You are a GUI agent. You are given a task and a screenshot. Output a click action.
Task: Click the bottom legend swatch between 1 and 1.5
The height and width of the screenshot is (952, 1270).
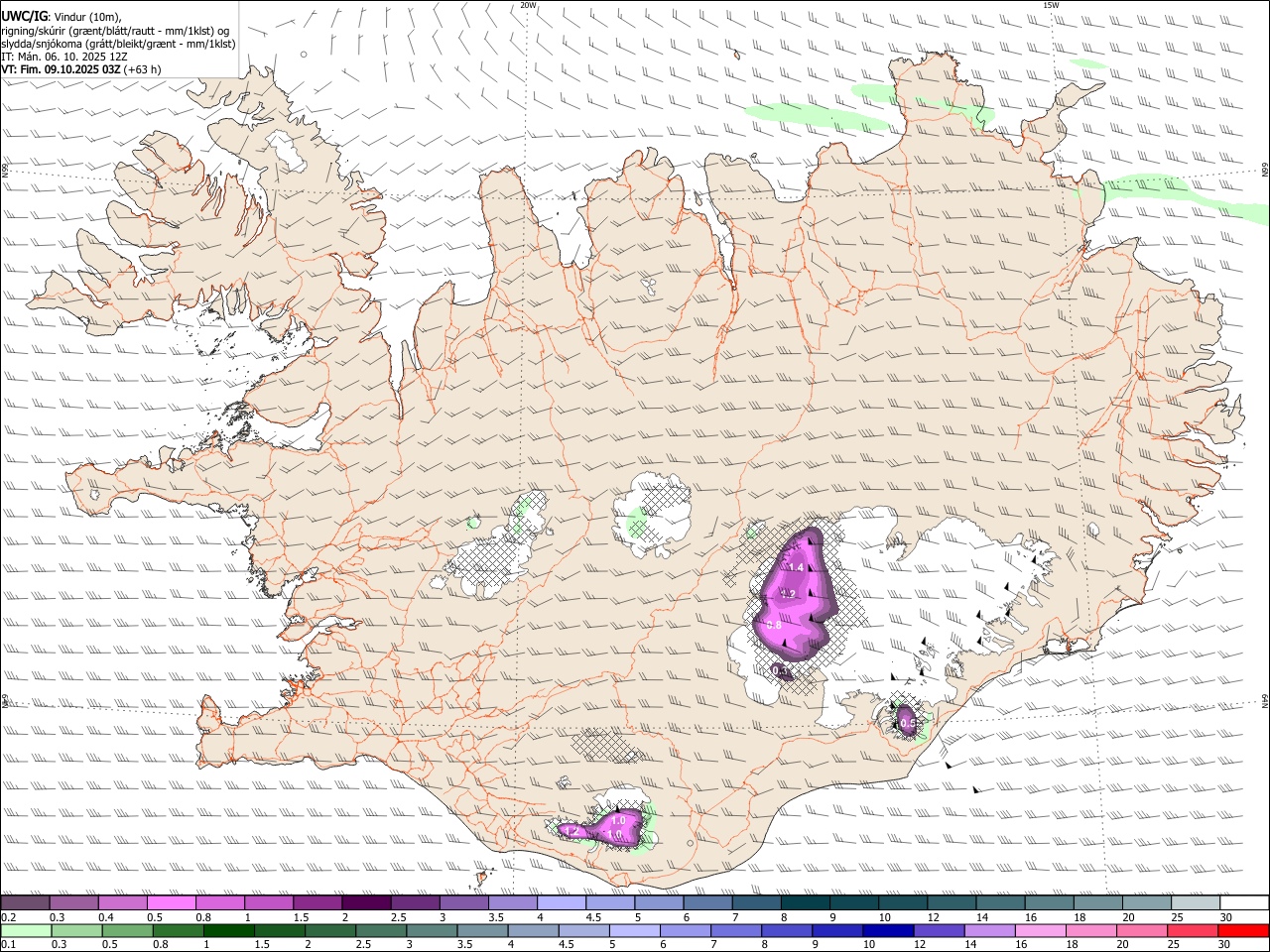click(x=228, y=930)
